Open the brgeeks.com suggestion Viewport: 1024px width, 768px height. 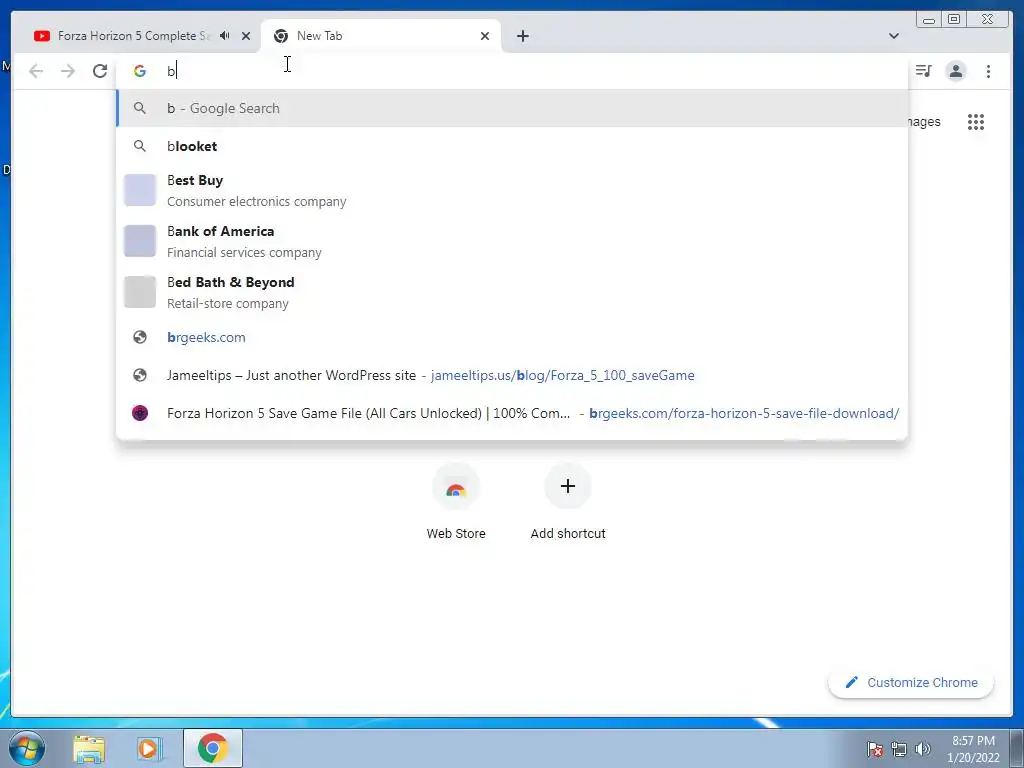pyautogui.click(x=512, y=338)
